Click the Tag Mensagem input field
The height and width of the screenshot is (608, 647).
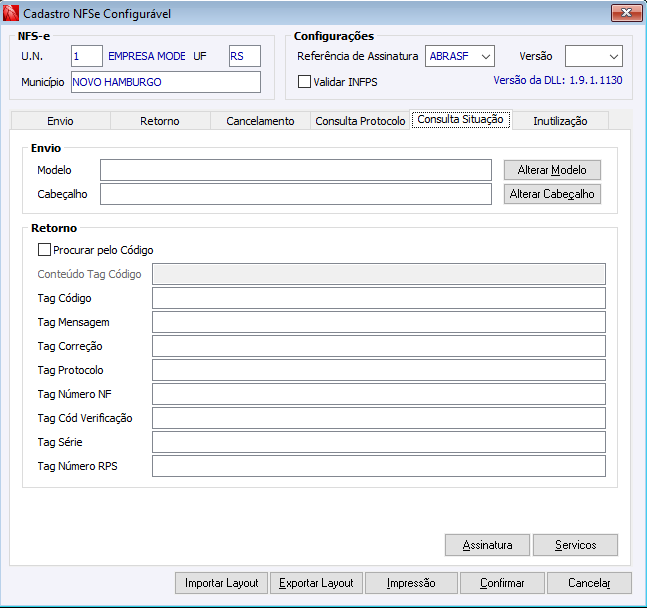click(379, 322)
